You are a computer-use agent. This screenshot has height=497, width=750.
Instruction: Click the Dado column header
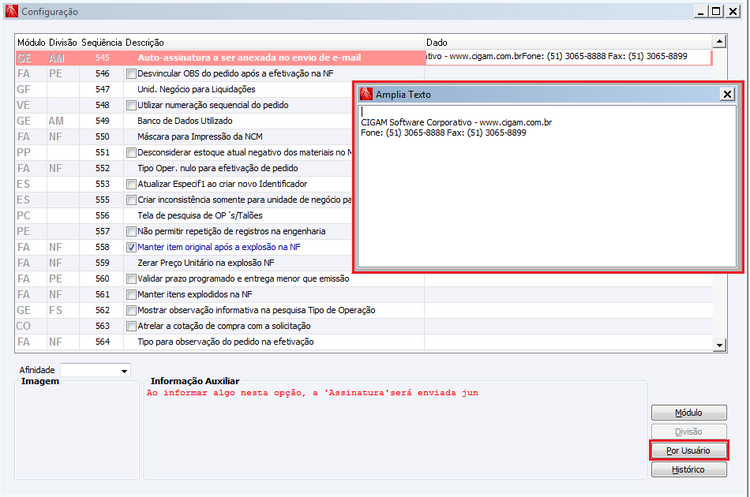pos(568,43)
